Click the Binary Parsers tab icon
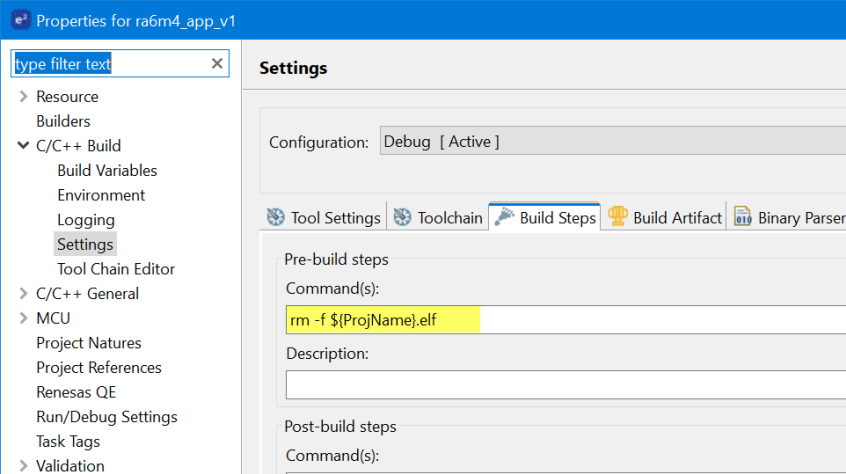 click(743, 217)
